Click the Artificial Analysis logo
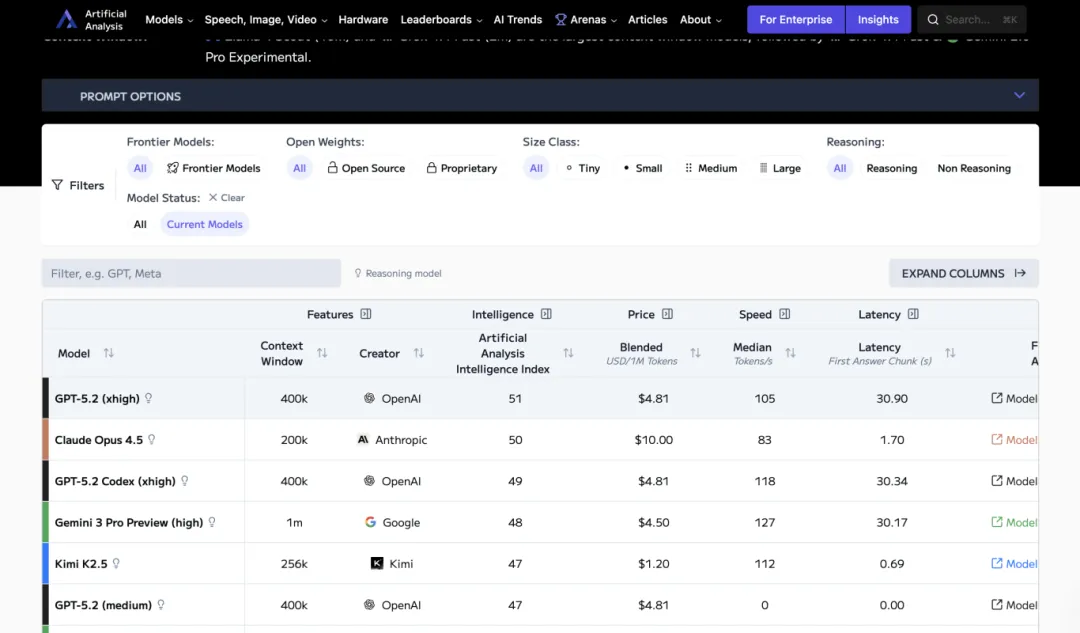 [x=92, y=19]
